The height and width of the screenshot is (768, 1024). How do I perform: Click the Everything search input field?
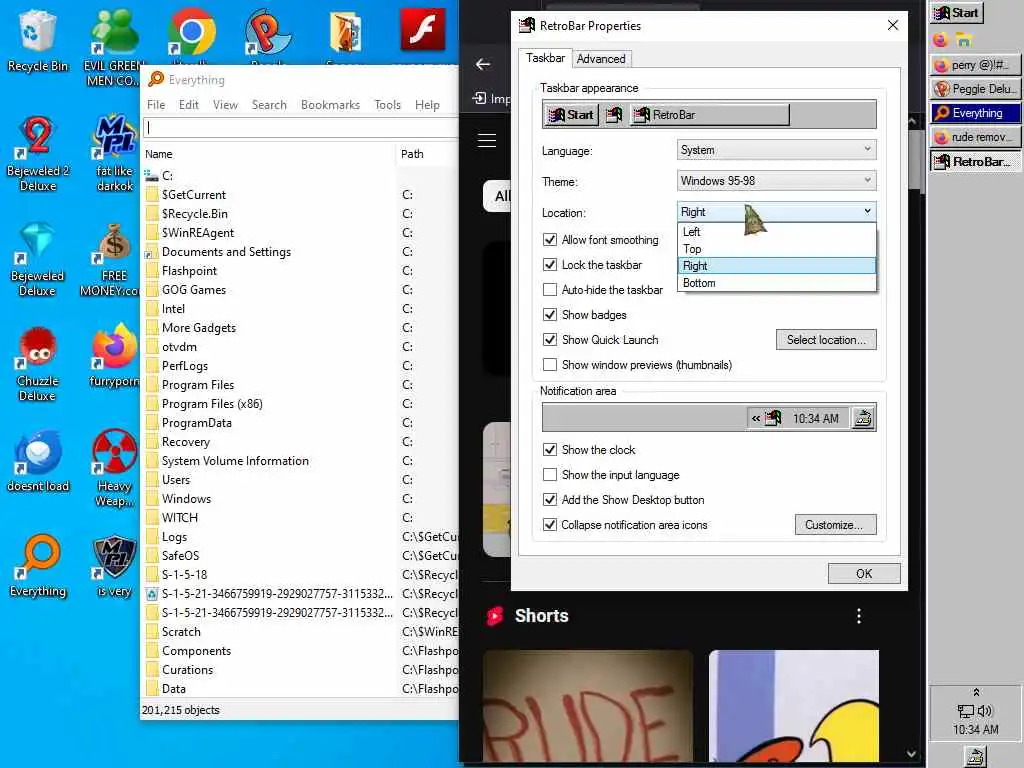coord(300,127)
